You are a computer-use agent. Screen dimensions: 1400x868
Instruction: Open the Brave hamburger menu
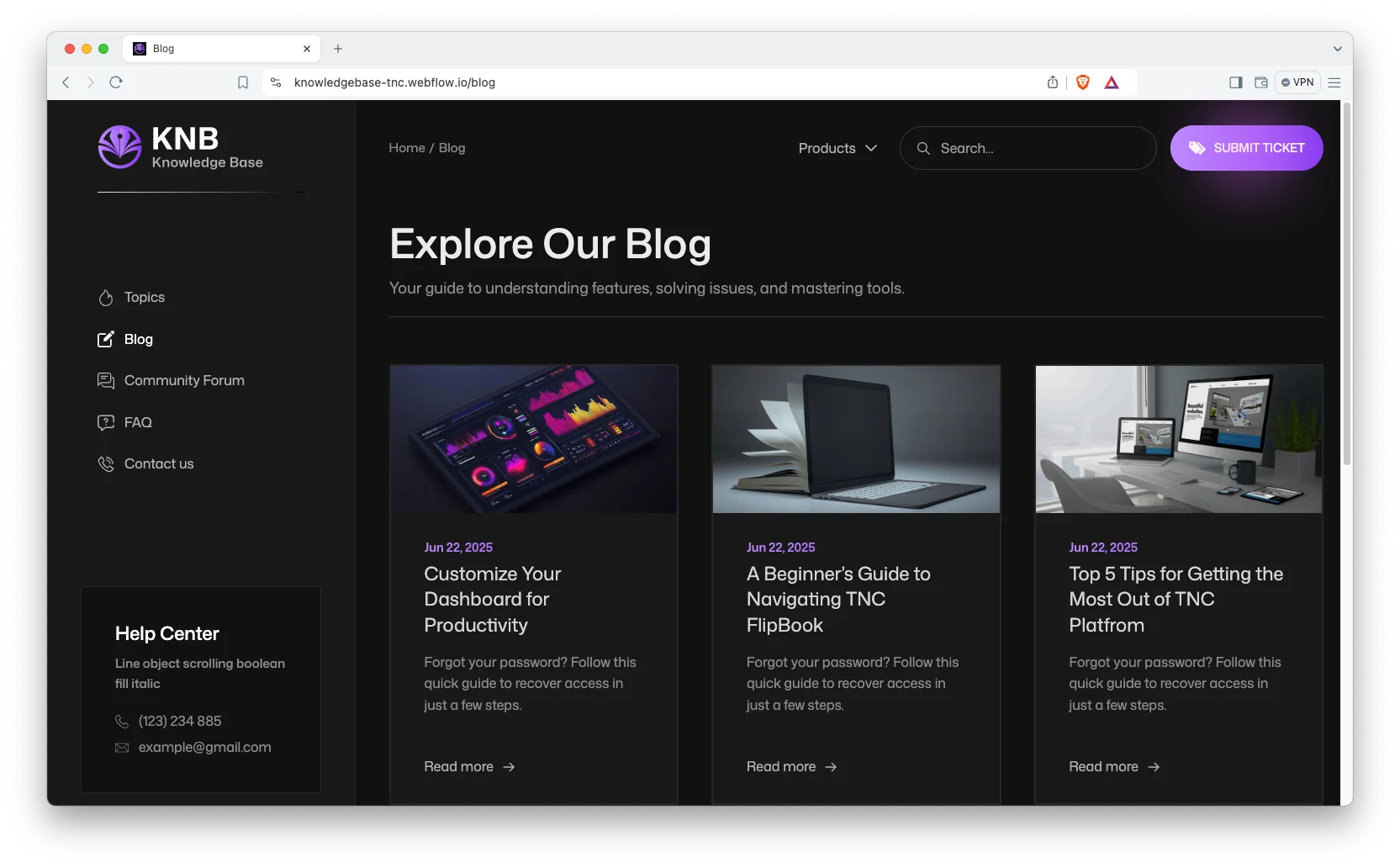pyautogui.click(x=1334, y=82)
